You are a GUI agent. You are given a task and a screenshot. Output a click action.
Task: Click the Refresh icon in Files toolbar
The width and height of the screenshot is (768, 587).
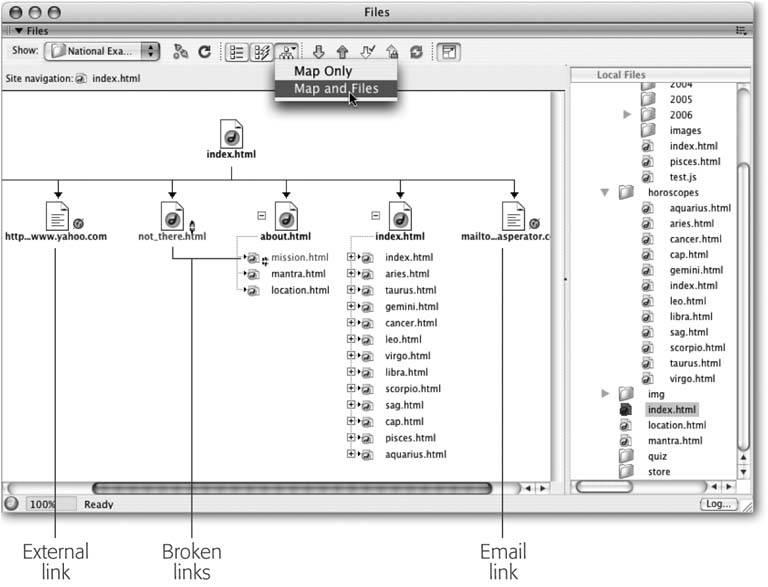[204, 50]
